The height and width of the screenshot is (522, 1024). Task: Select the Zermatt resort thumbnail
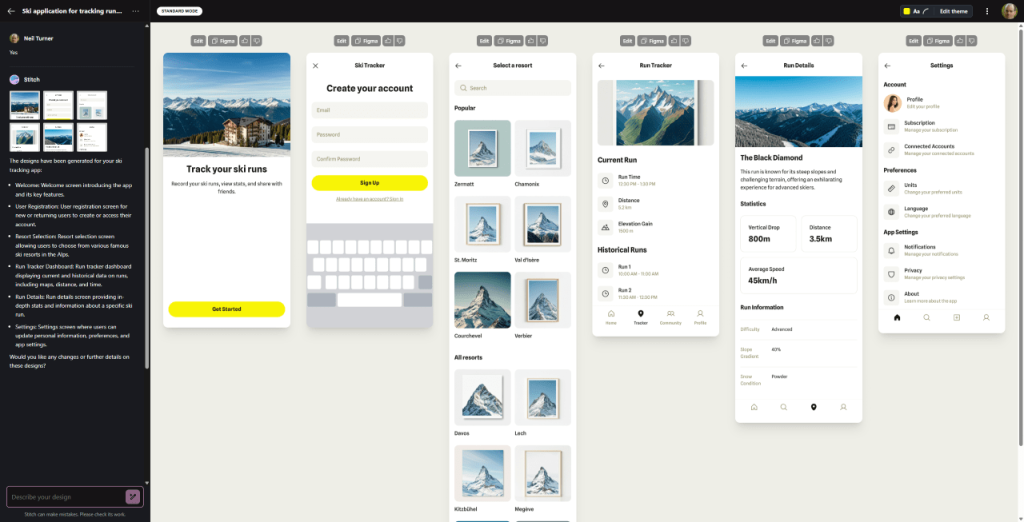(483, 148)
